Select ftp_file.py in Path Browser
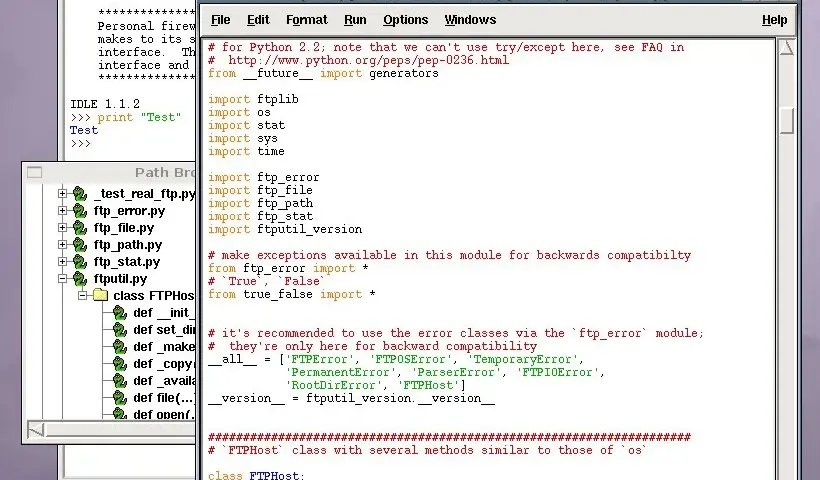Viewport: 820px width, 480px height. 124,228
